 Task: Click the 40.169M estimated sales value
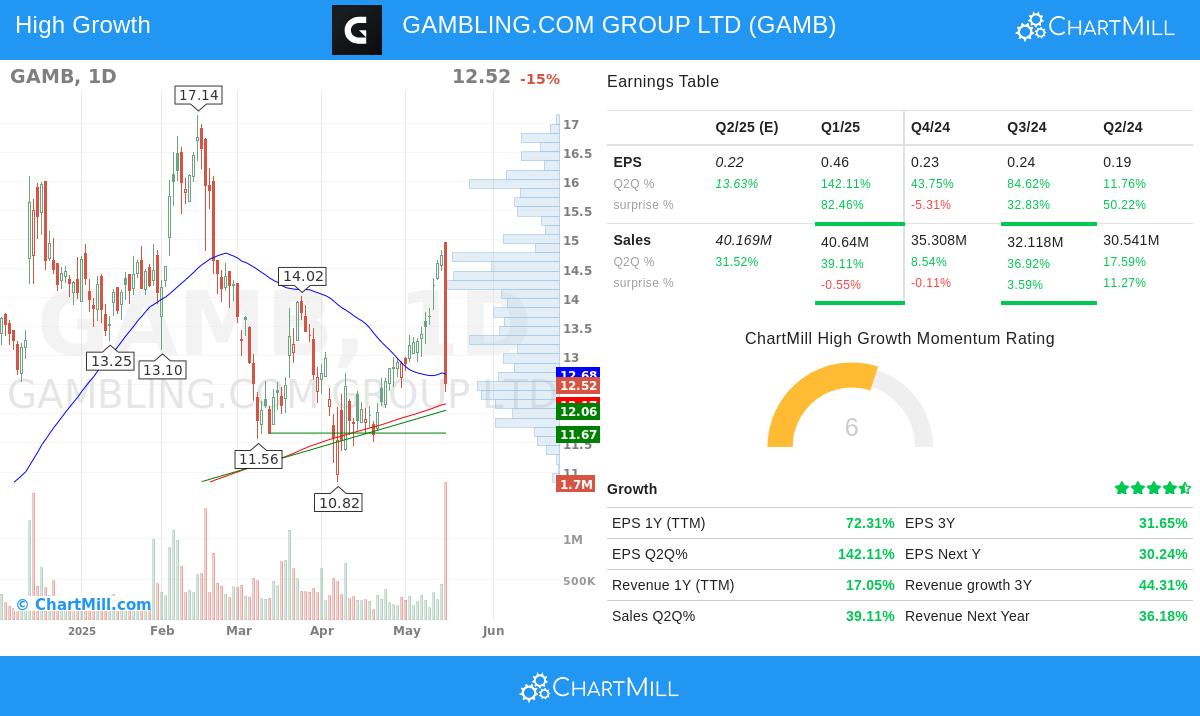(744, 240)
